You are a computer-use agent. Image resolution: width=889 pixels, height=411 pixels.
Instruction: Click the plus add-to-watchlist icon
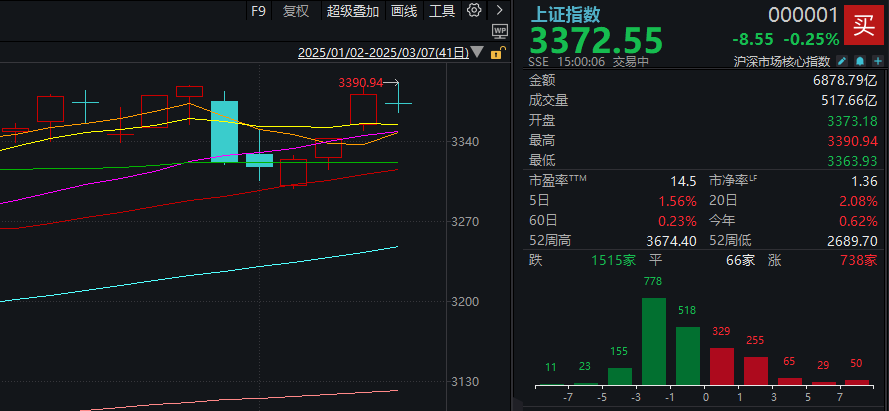878,61
